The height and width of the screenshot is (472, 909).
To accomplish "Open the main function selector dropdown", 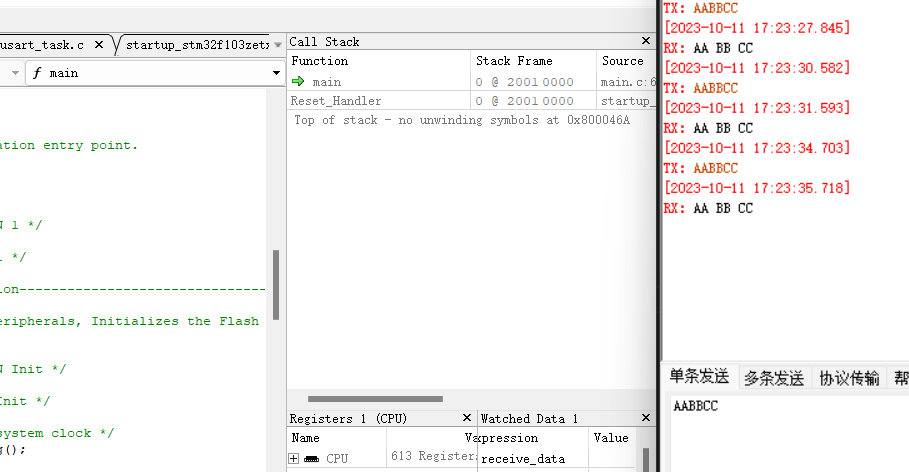I will click(x=277, y=73).
